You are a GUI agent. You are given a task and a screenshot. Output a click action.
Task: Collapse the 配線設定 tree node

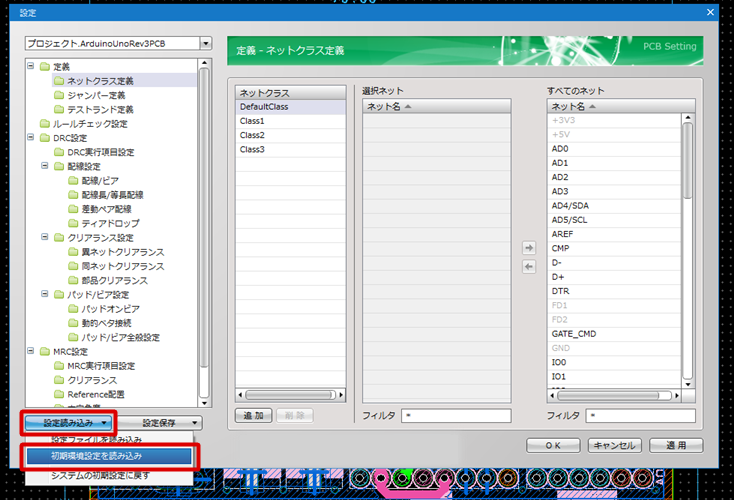tap(45, 166)
